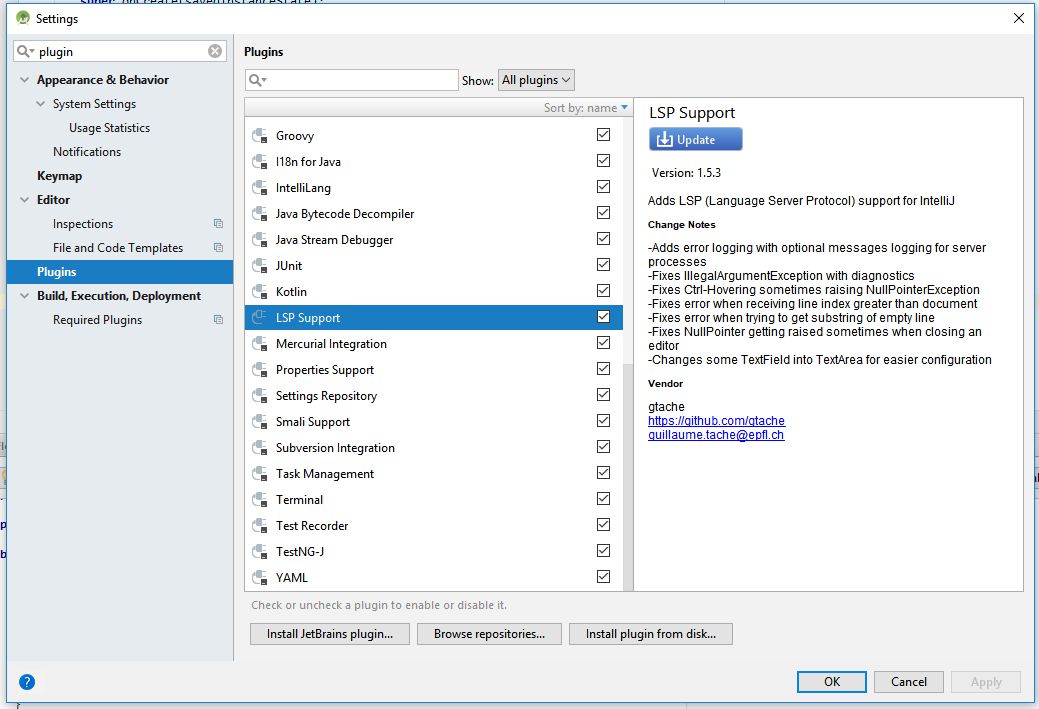
Task: Open the Show All plugins dropdown
Action: coord(536,80)
